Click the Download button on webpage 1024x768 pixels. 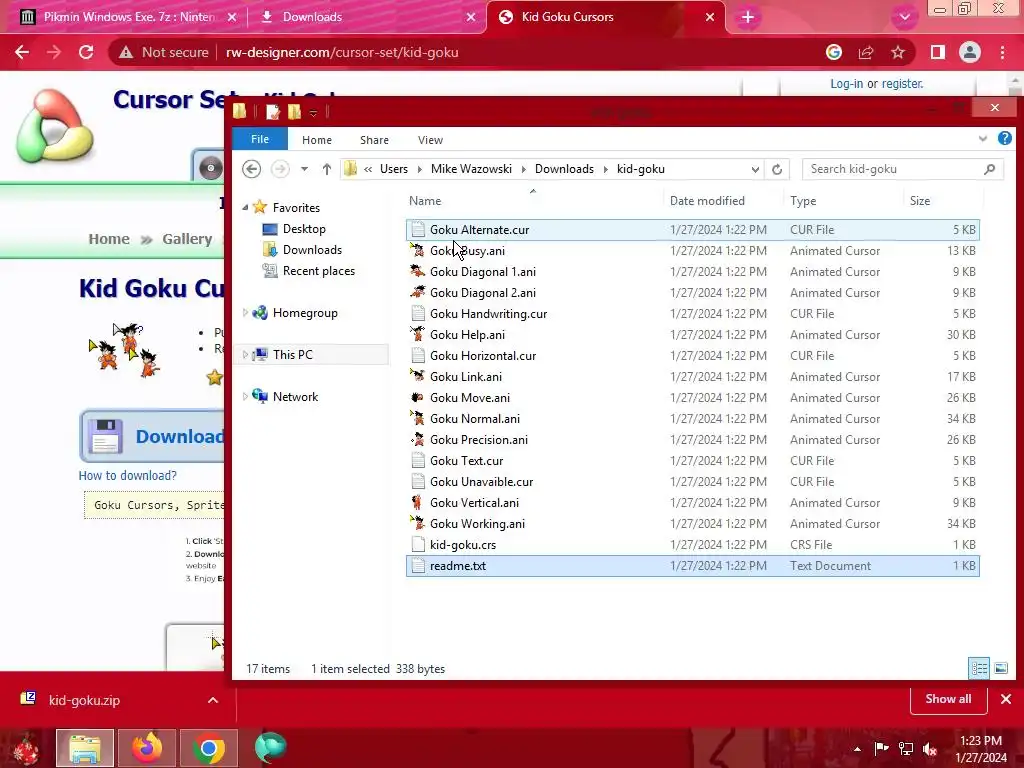tap(152, 436)
